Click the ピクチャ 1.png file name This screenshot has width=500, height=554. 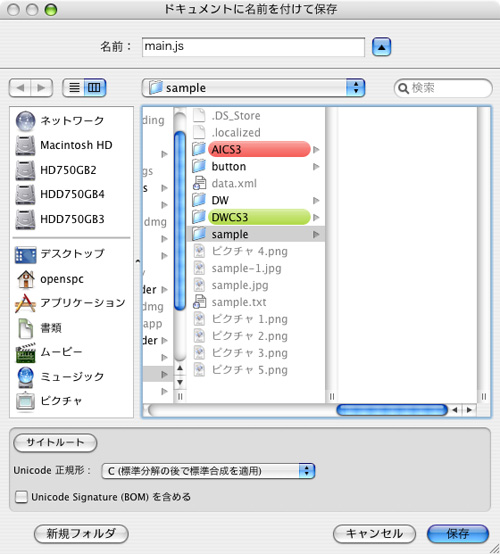(249, 319)
